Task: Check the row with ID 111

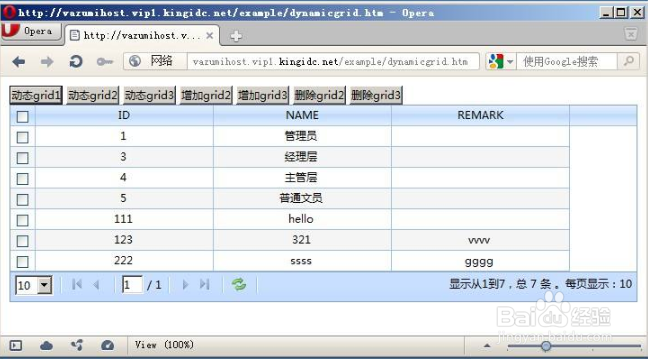Action: (23, 220)
